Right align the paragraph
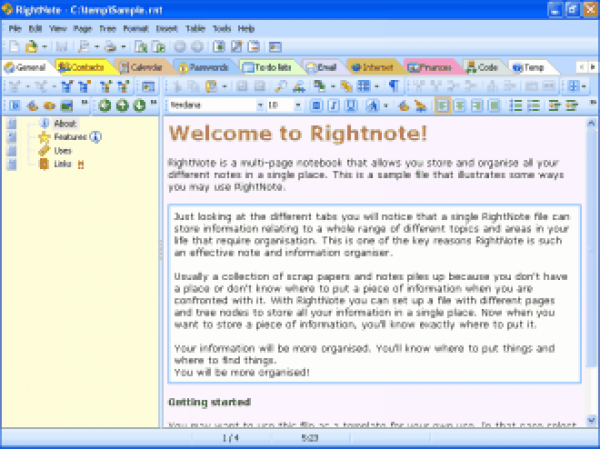This screenshot has height=449, width=600. point(477,105)
